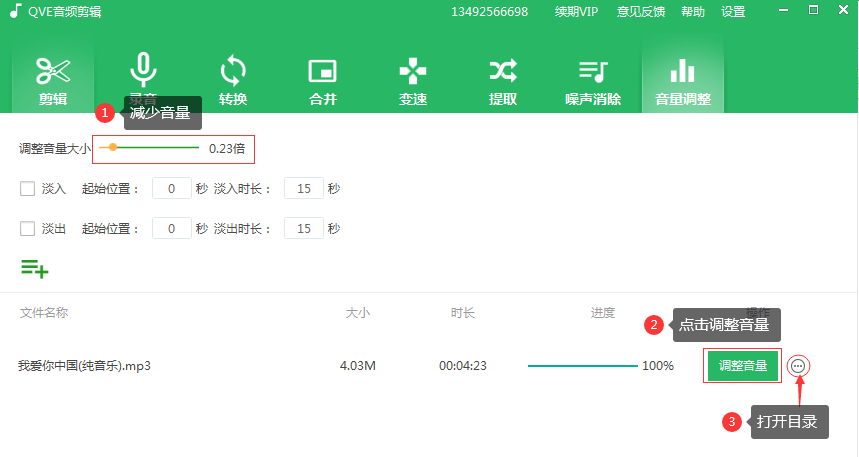
Task: Open the 音量调整 volume adjust tab
Action: tap(682, 79)
